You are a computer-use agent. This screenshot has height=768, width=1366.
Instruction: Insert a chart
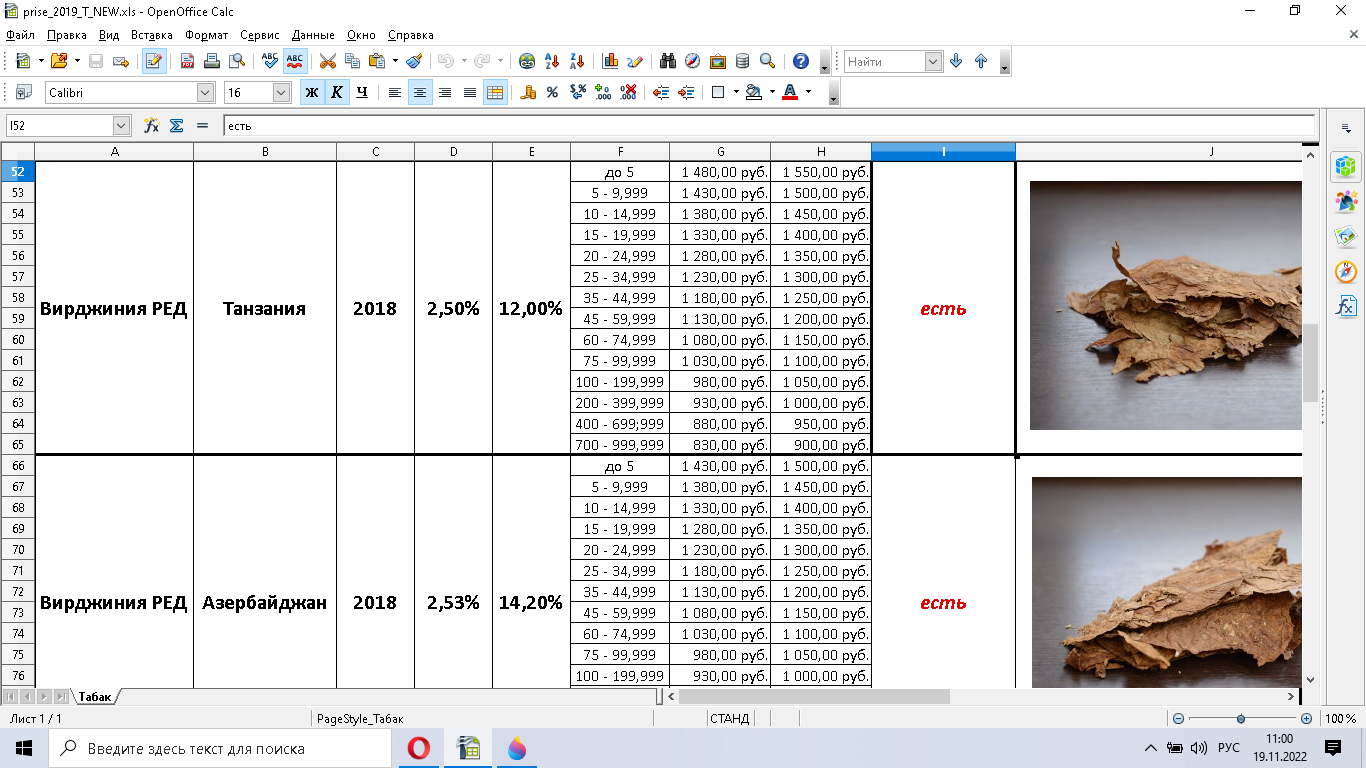click(x=610, y=61)
